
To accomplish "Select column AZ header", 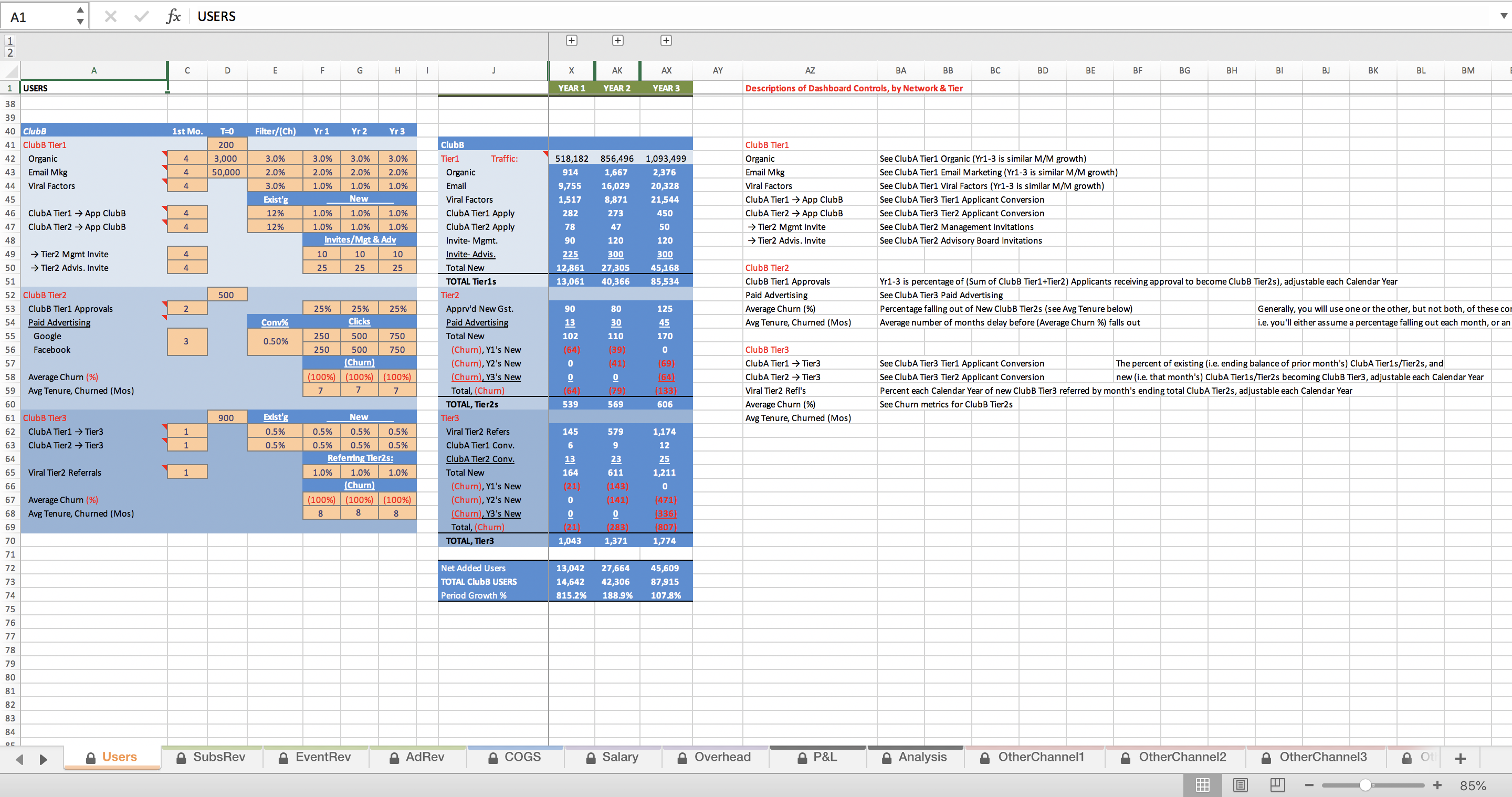I will click(810, 70).
